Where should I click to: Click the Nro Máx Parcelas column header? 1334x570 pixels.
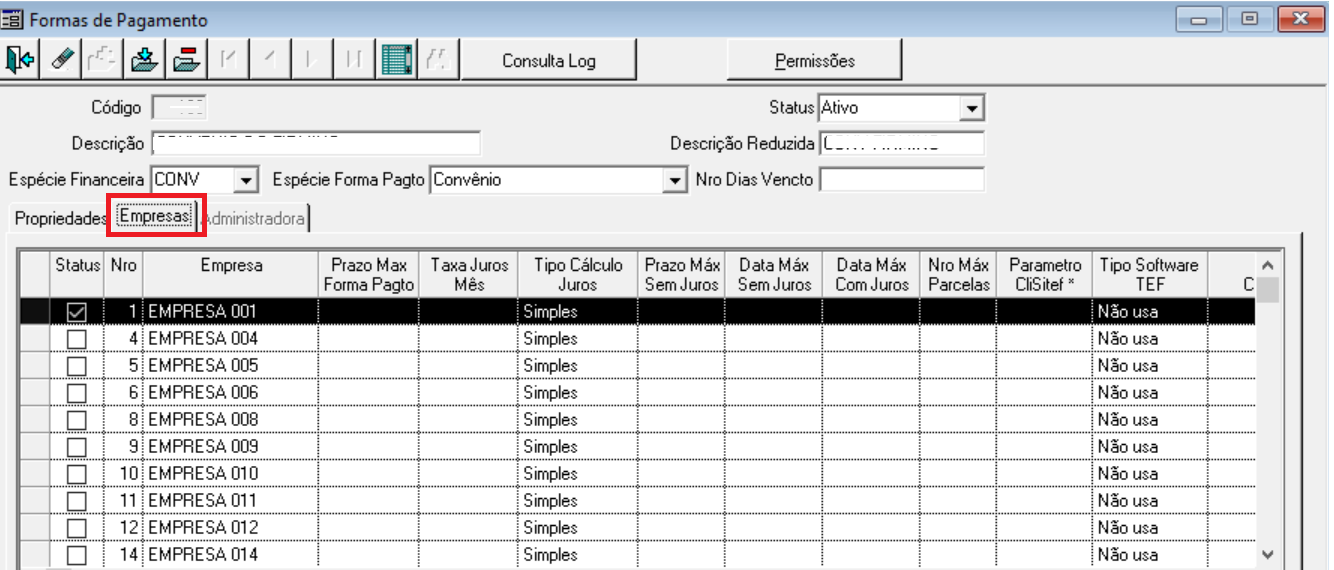[x=958, y=274]
